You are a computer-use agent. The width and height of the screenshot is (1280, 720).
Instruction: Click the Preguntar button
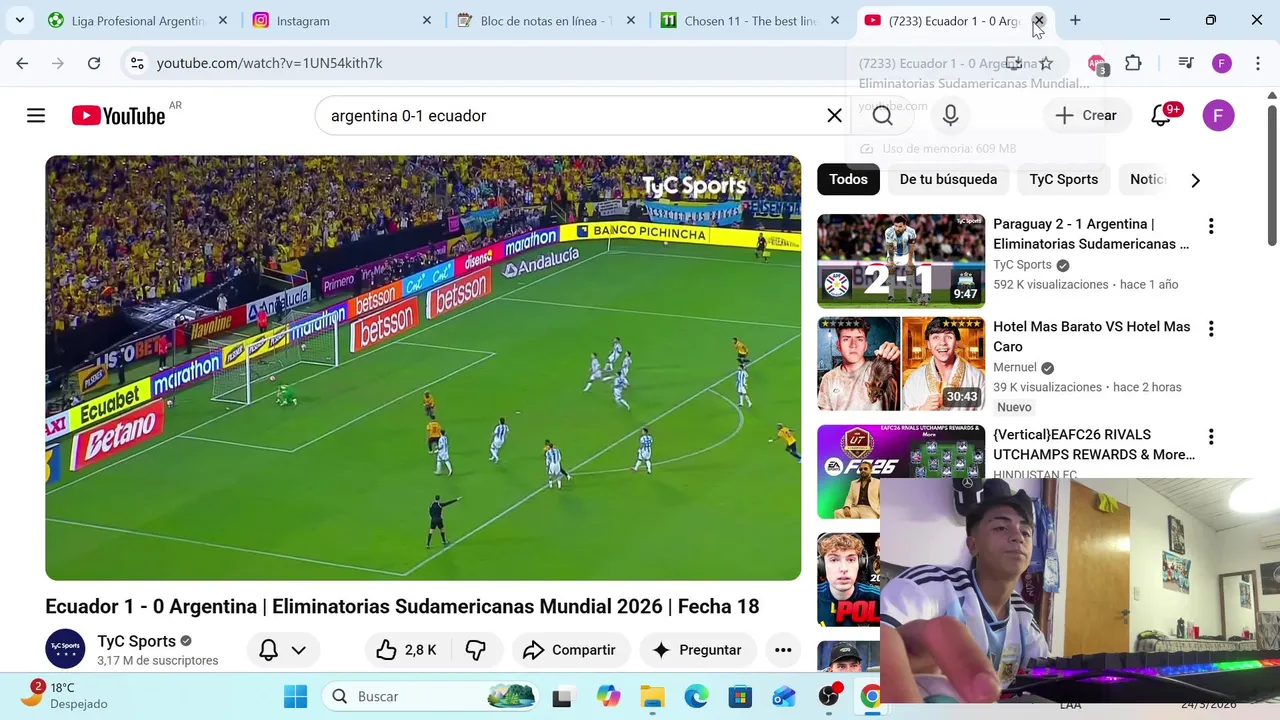pyautogui.click(x=696, y=650)
